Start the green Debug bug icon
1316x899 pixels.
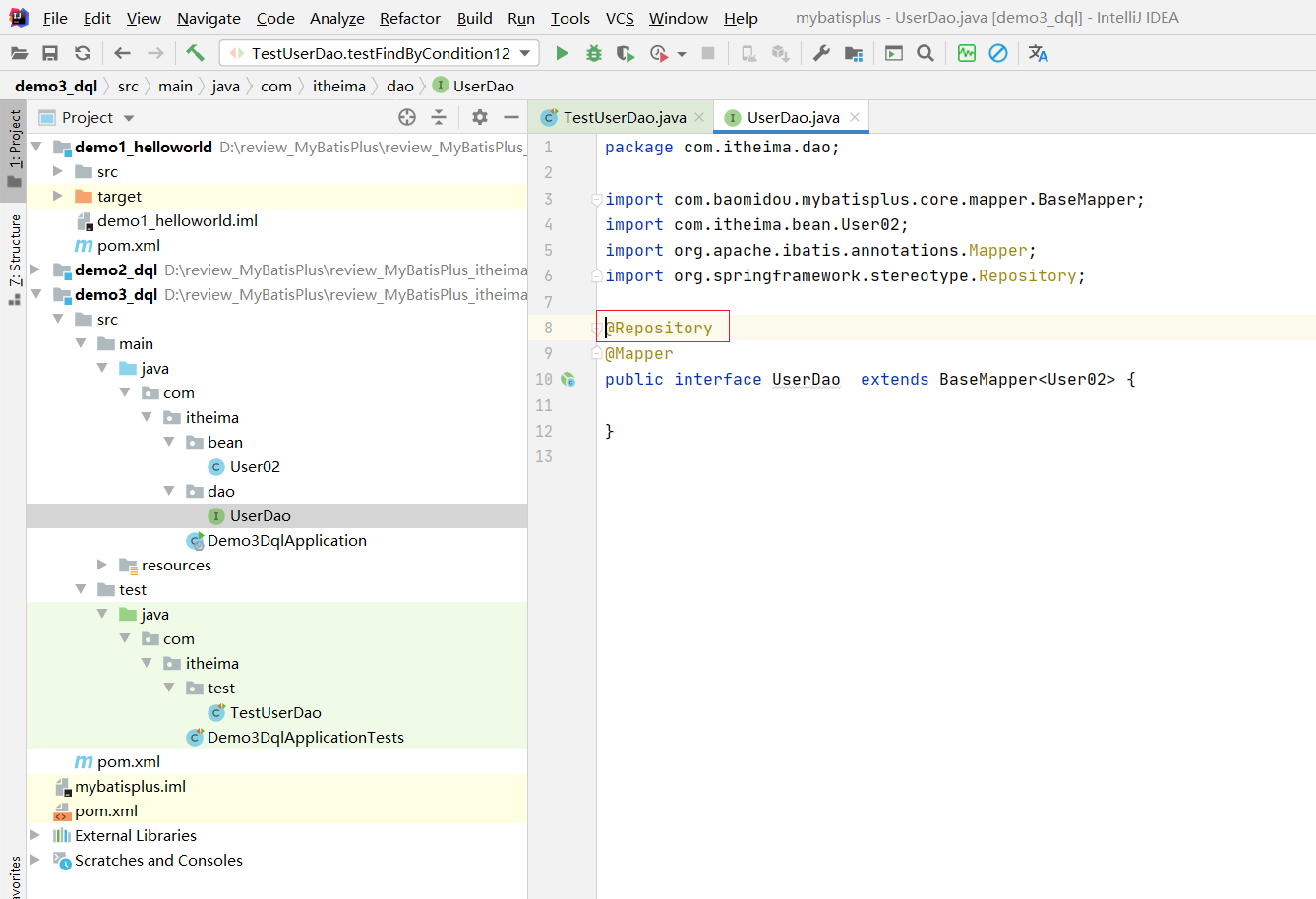coord(593,53)
